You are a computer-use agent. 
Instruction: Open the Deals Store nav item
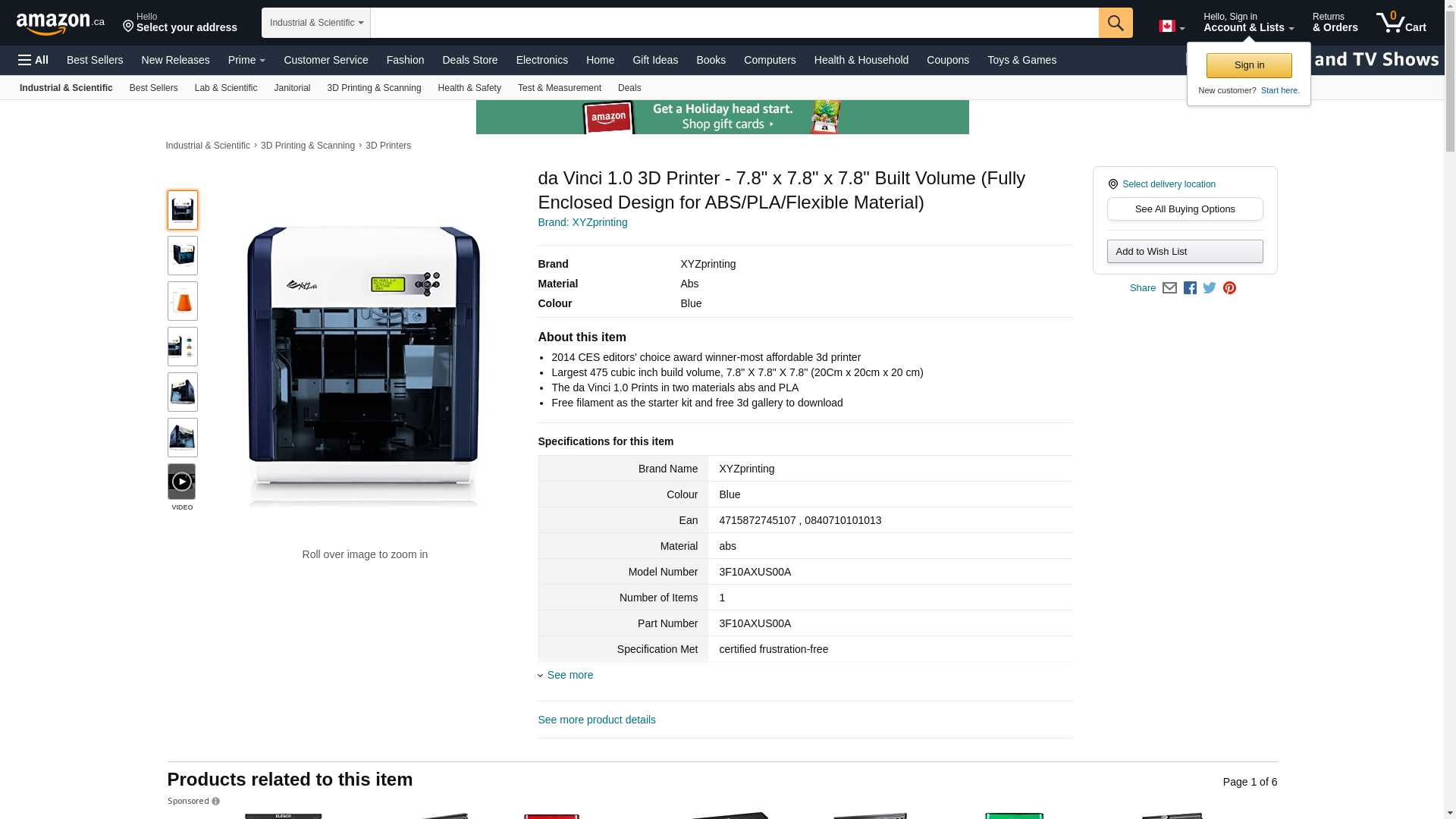469,60
